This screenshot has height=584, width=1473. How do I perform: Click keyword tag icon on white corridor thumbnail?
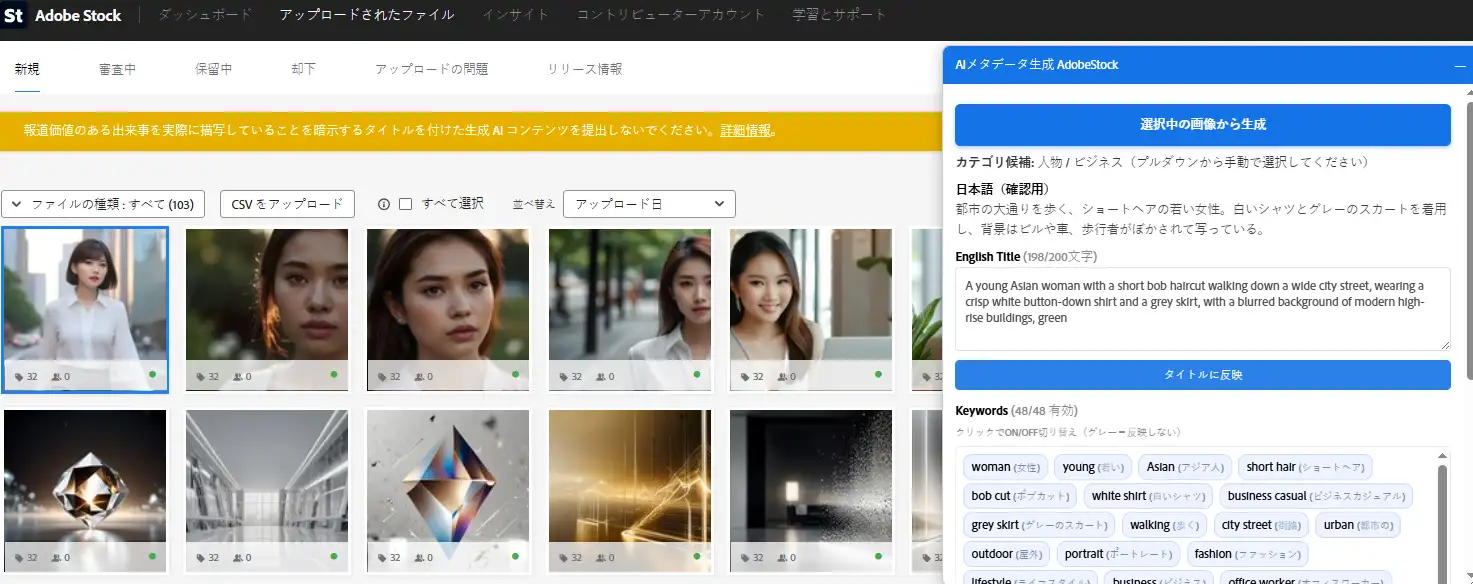point(201,558)
